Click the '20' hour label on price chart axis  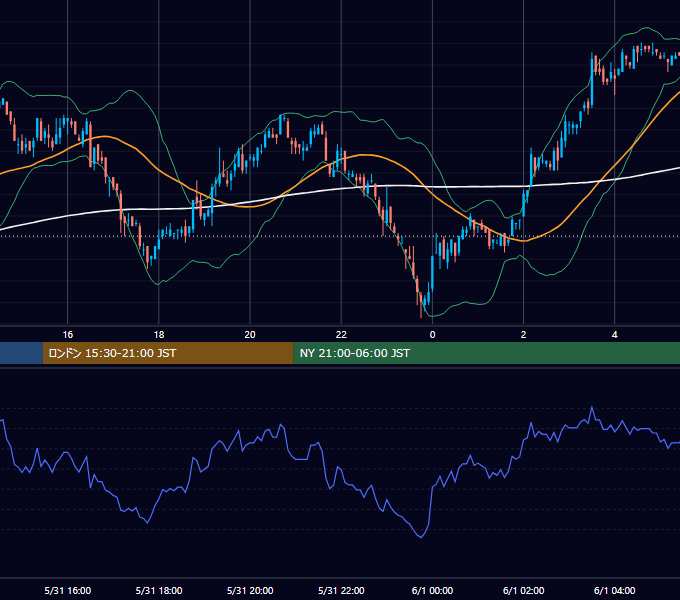coord(250,335)
